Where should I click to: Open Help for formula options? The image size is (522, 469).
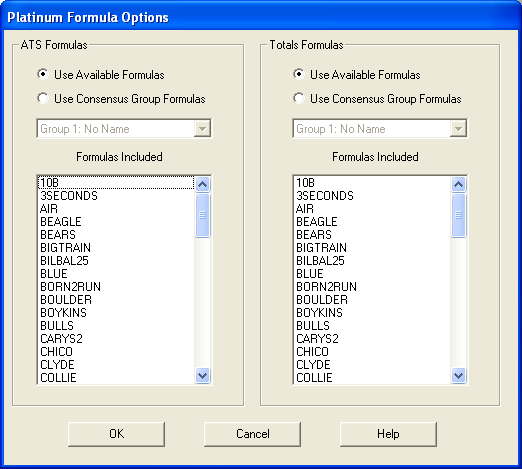pyautogui.click(x=388, y=434)
